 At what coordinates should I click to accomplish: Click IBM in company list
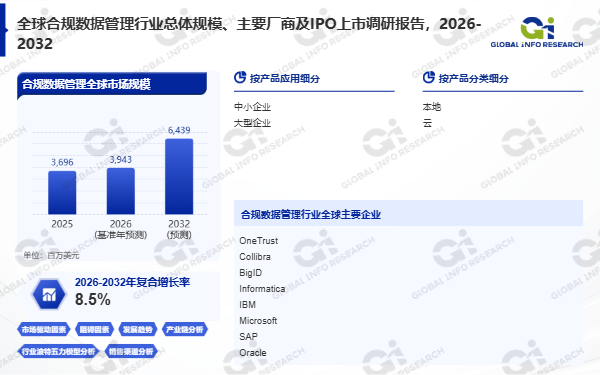248,305
